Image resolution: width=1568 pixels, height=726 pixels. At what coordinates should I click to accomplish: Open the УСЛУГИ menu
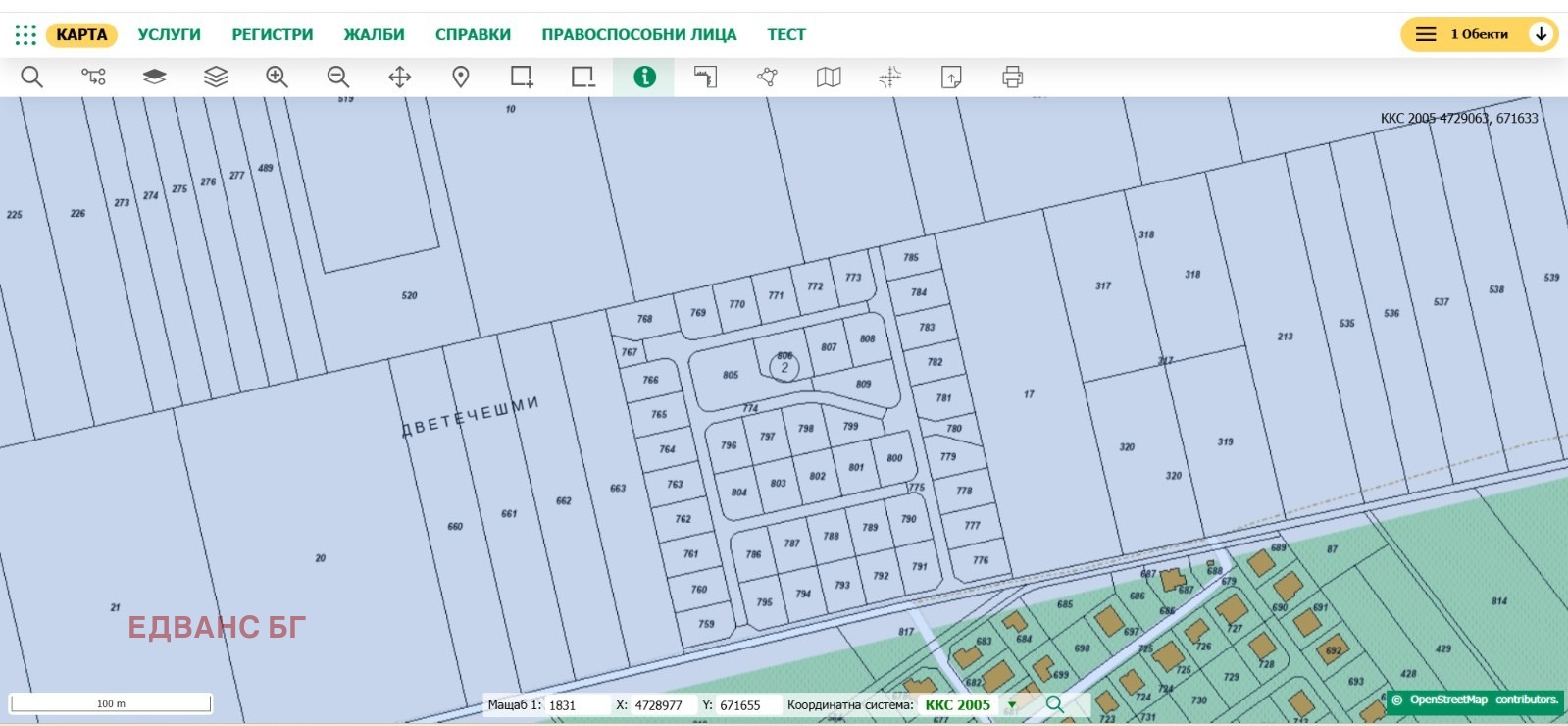point(169,35)
